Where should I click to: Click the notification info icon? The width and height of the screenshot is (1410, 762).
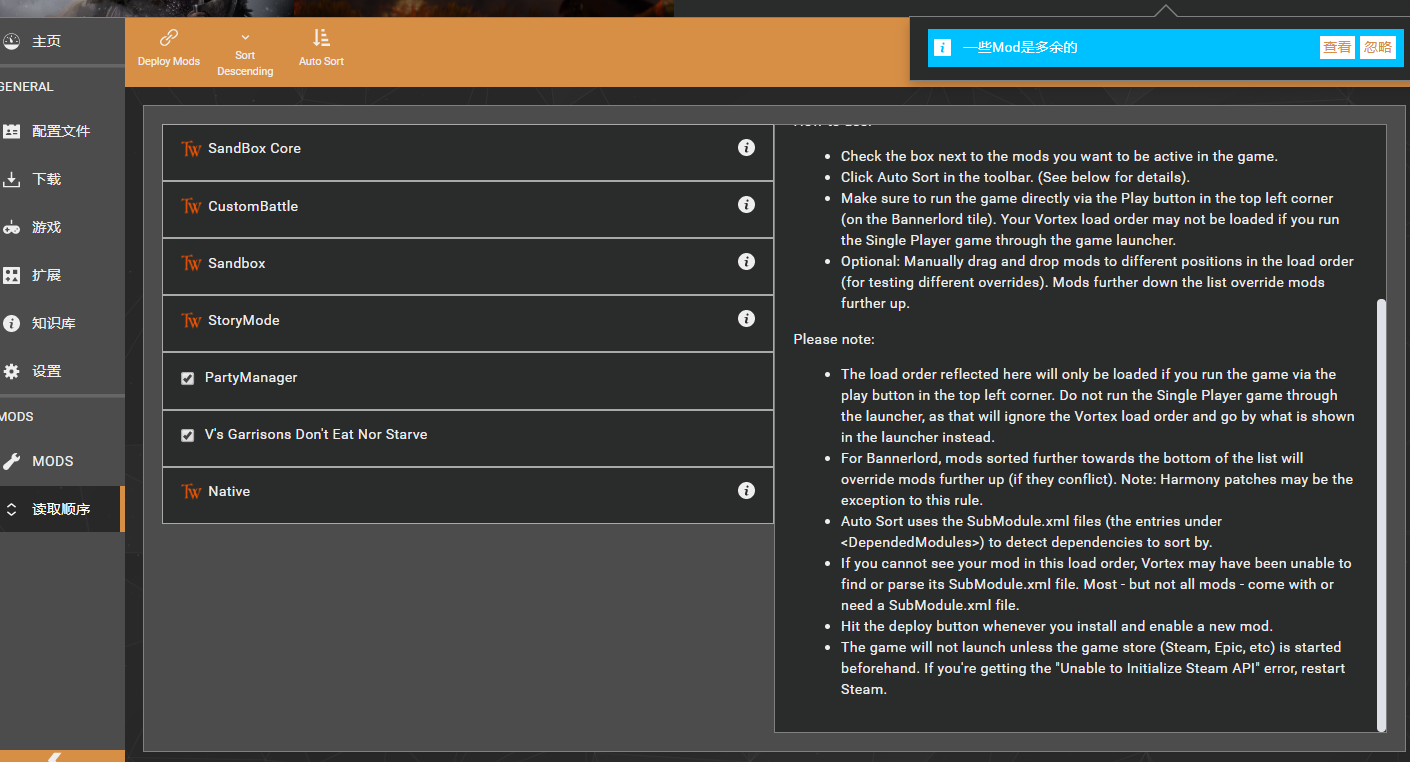[942, 47]
